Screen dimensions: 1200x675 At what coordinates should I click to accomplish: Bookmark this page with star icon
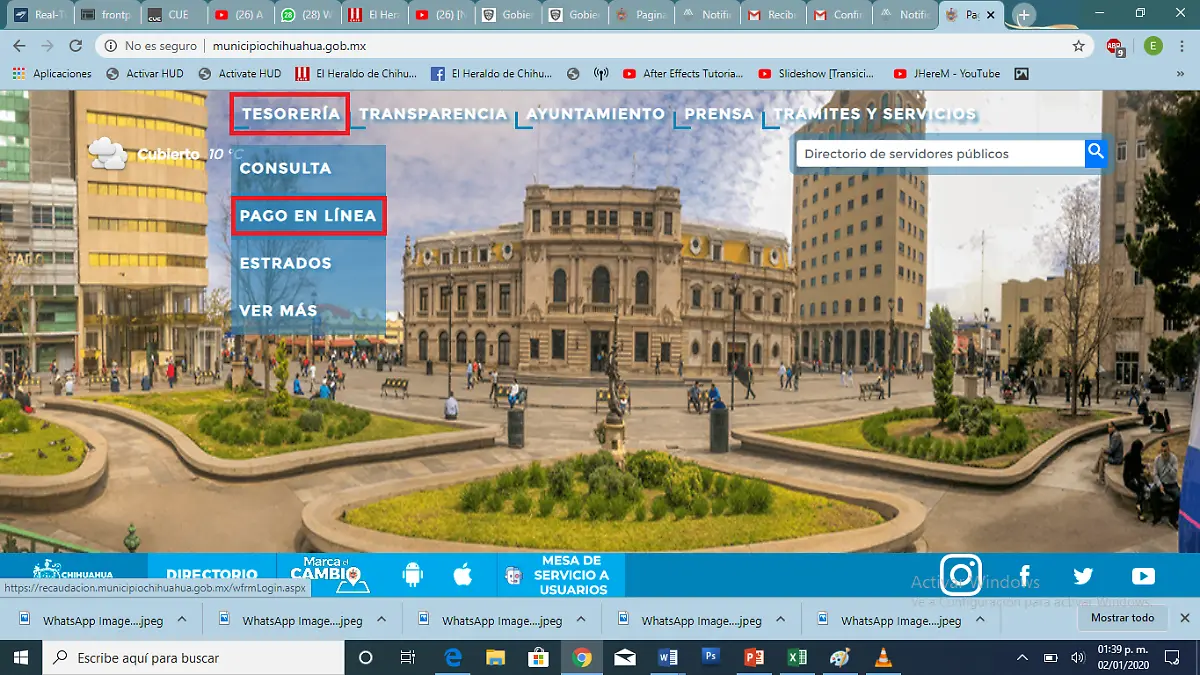[x=1078, y=46]
